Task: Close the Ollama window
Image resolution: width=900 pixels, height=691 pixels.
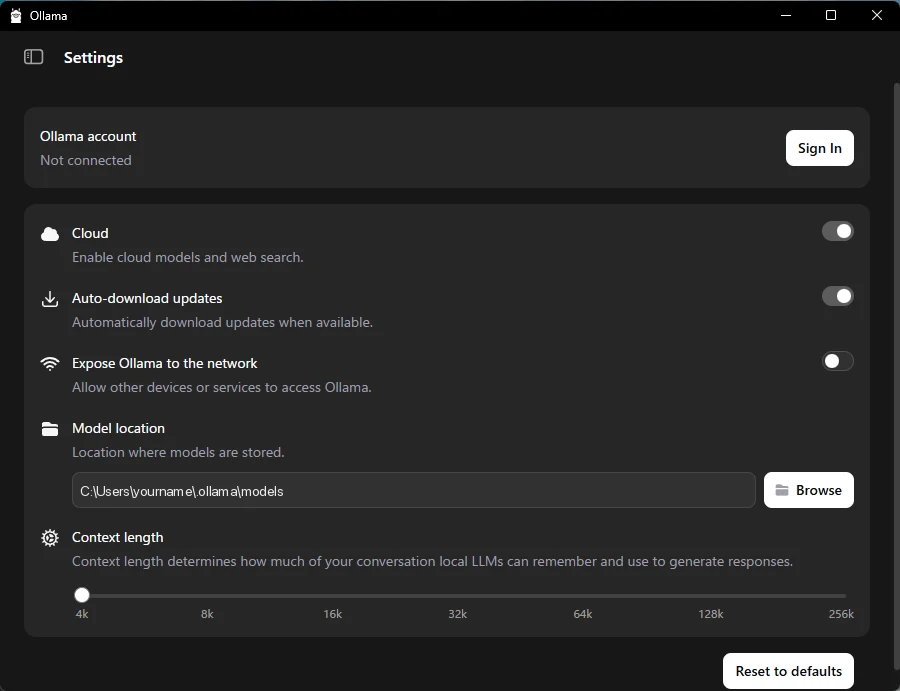Action: pos(876,15)
